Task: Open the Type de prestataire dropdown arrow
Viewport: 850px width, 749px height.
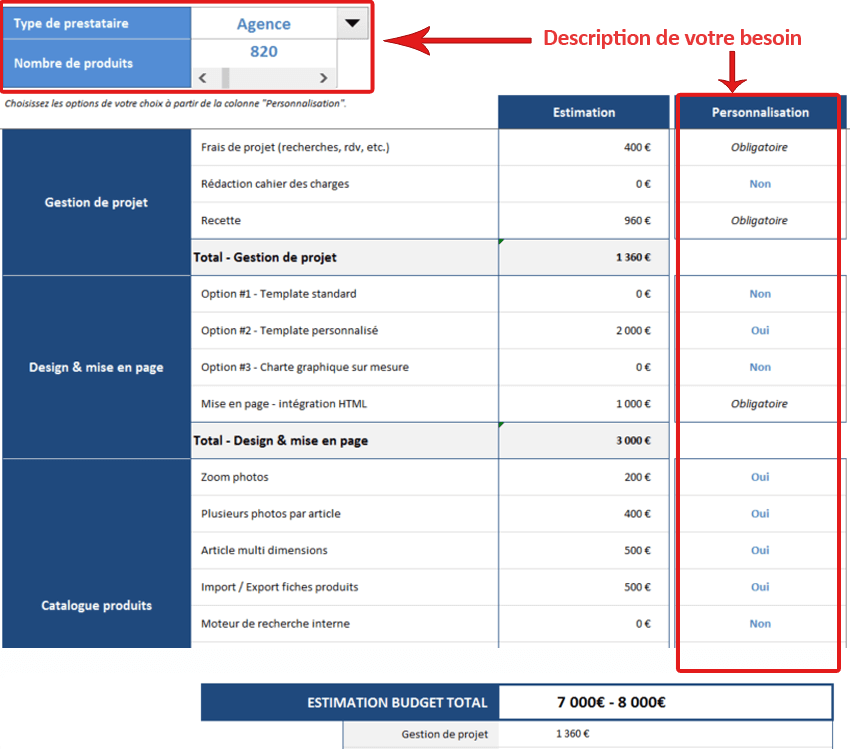Action: [x=353, y=23]
